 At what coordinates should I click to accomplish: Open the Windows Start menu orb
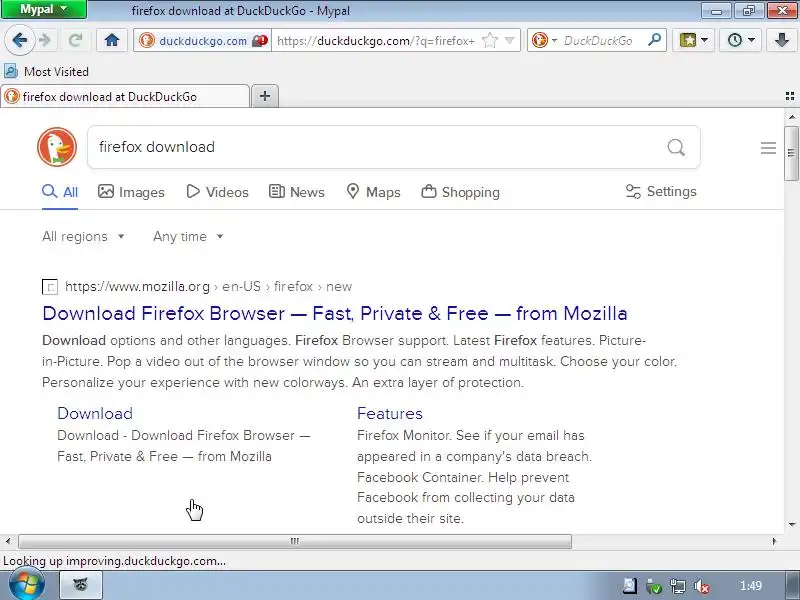(27, 585)
